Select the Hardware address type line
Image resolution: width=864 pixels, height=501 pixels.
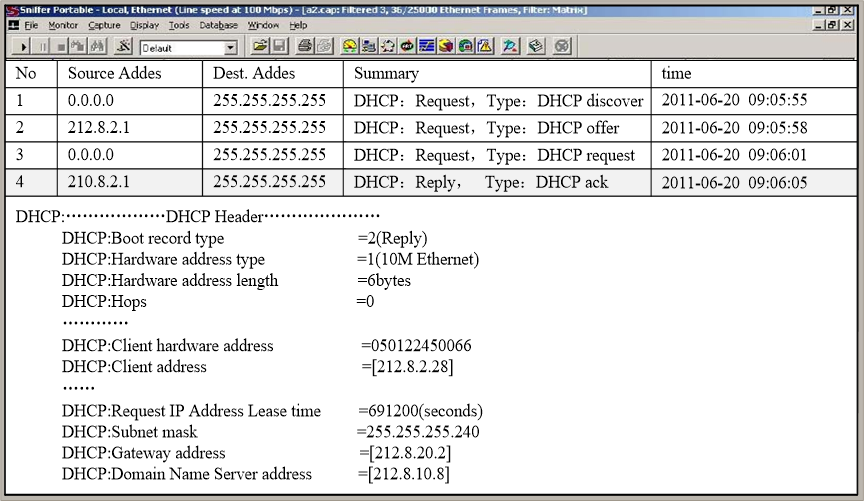pos(270,259)
